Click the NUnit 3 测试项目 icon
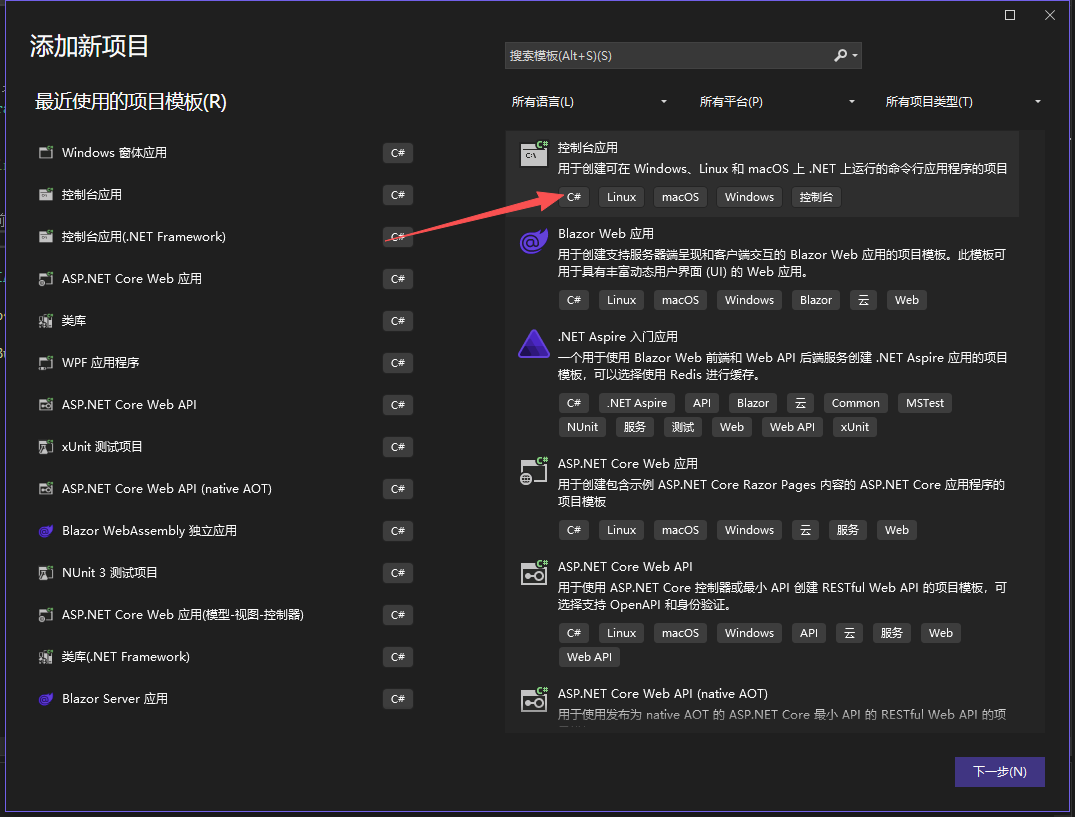The height and width of the screenshot is (817, 1075). point(46,572)
